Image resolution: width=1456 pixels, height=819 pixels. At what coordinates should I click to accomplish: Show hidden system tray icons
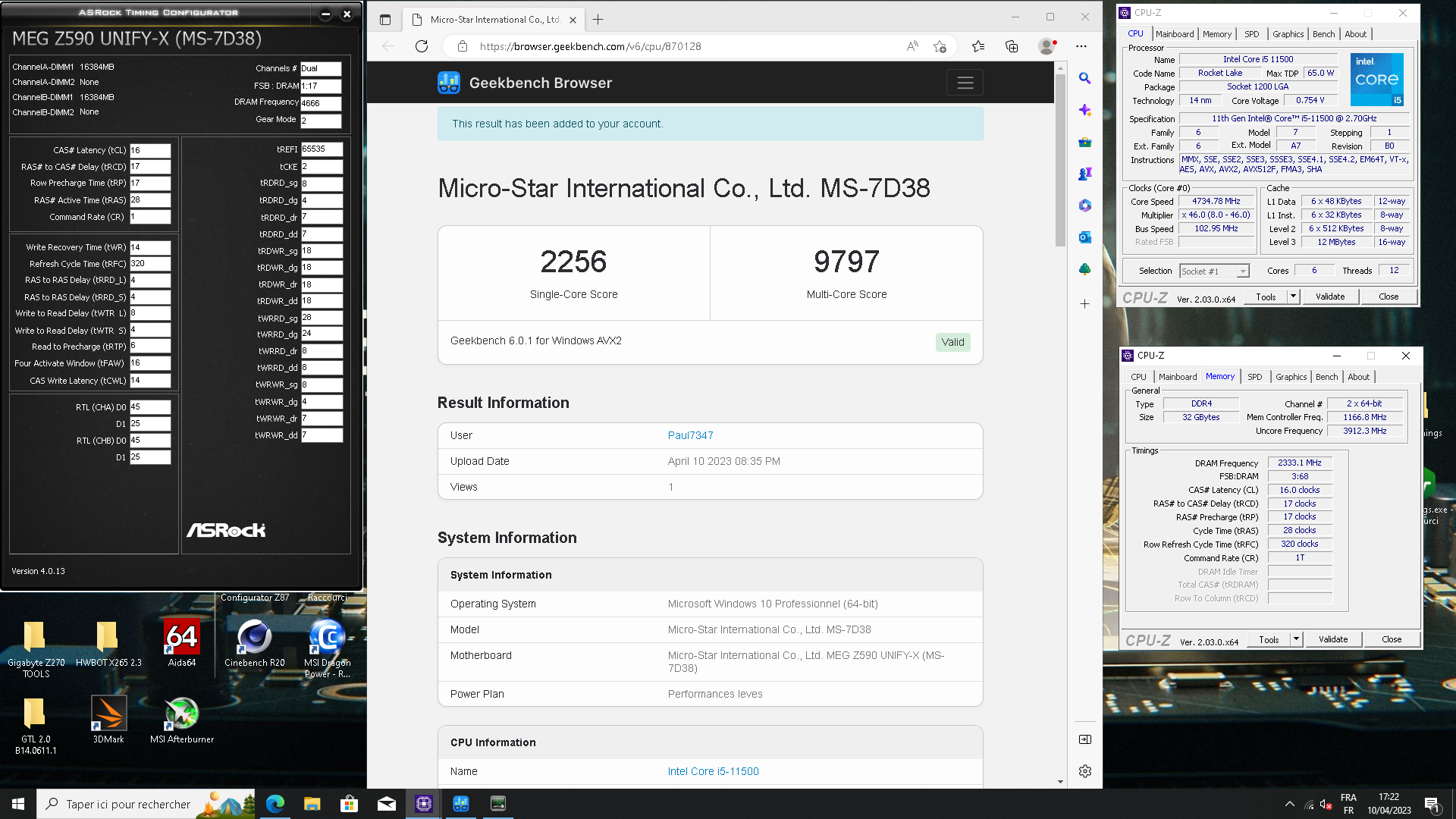(x=1289, y=804)
